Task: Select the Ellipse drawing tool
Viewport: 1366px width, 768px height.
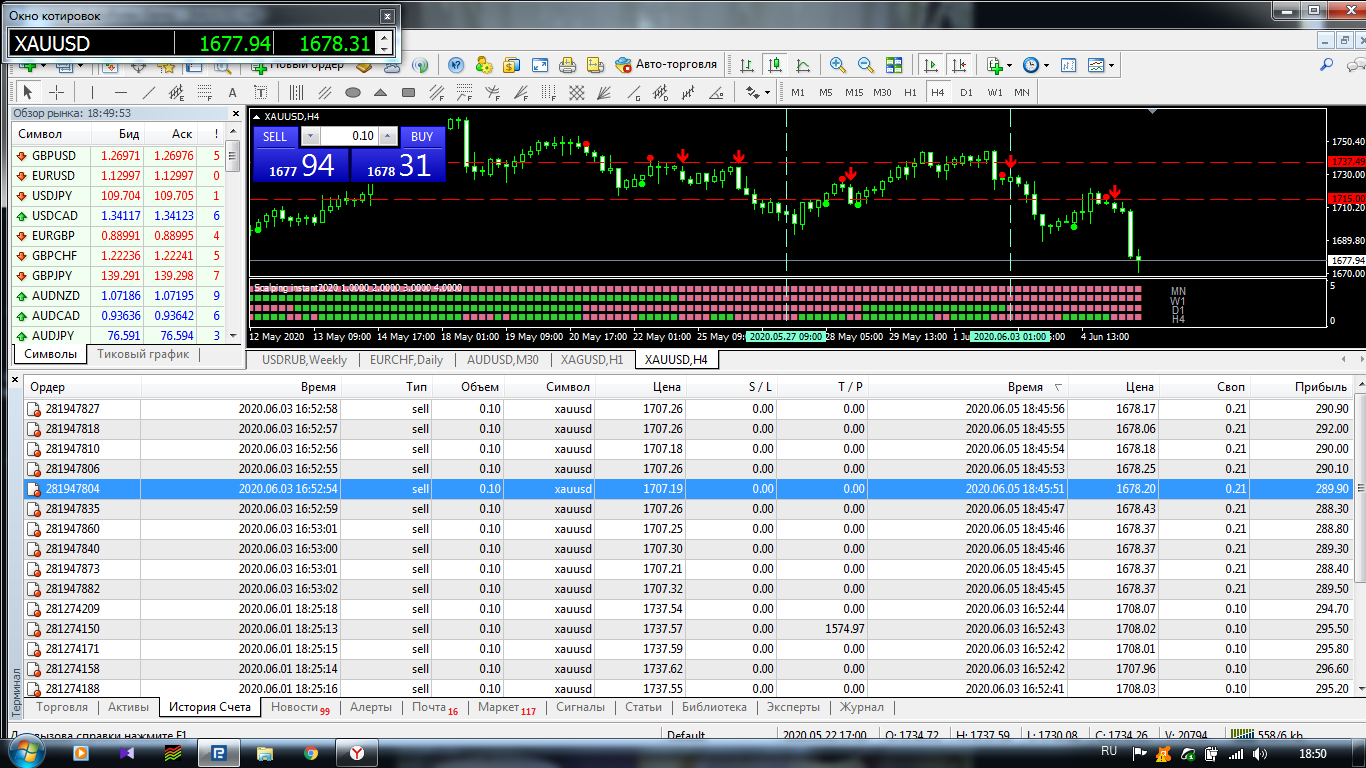Action: click(x=353, y=93)
